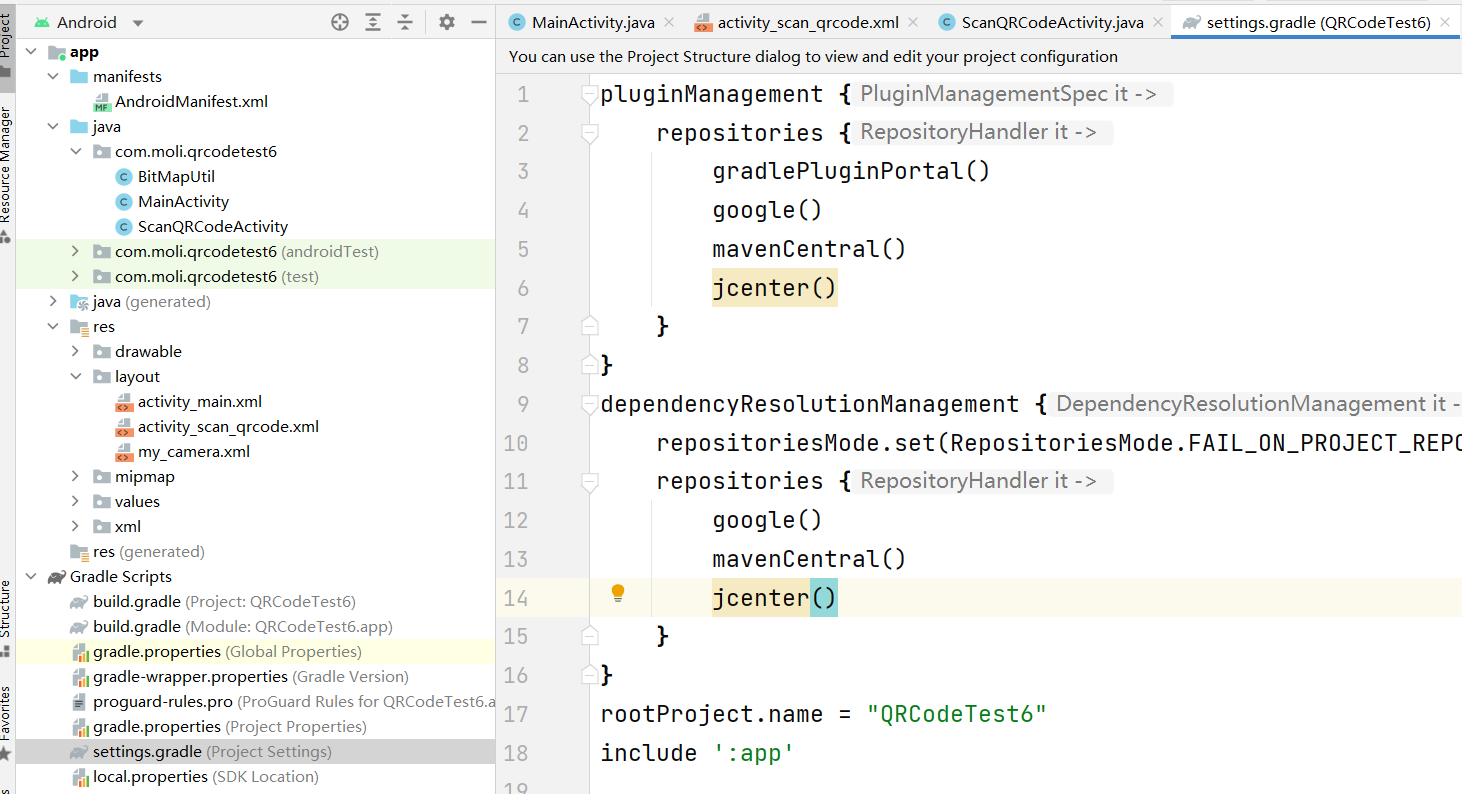Select ScanQRCodeActivity class in tree
1462x794 pixels.
(201, 227)
